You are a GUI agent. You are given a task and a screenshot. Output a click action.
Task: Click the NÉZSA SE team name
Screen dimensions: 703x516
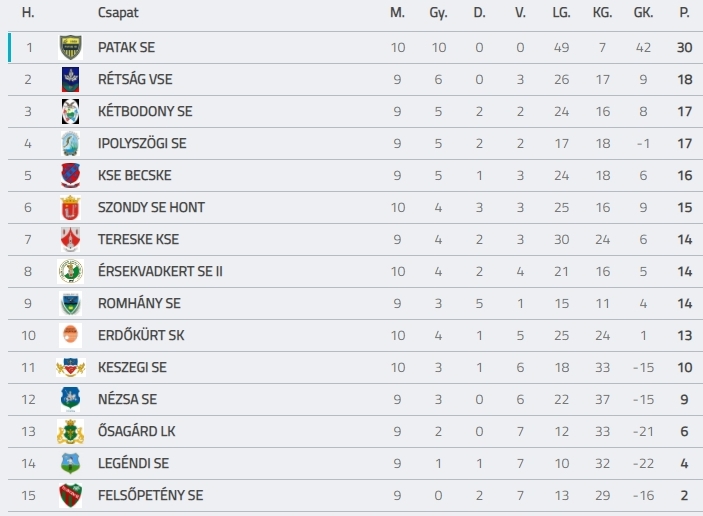tap(127, 399)
